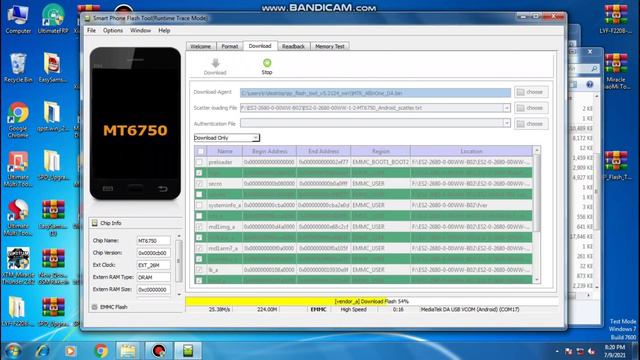Click the clock in system tray
Viewport: 640px width, 360px height.
point(615,351)
